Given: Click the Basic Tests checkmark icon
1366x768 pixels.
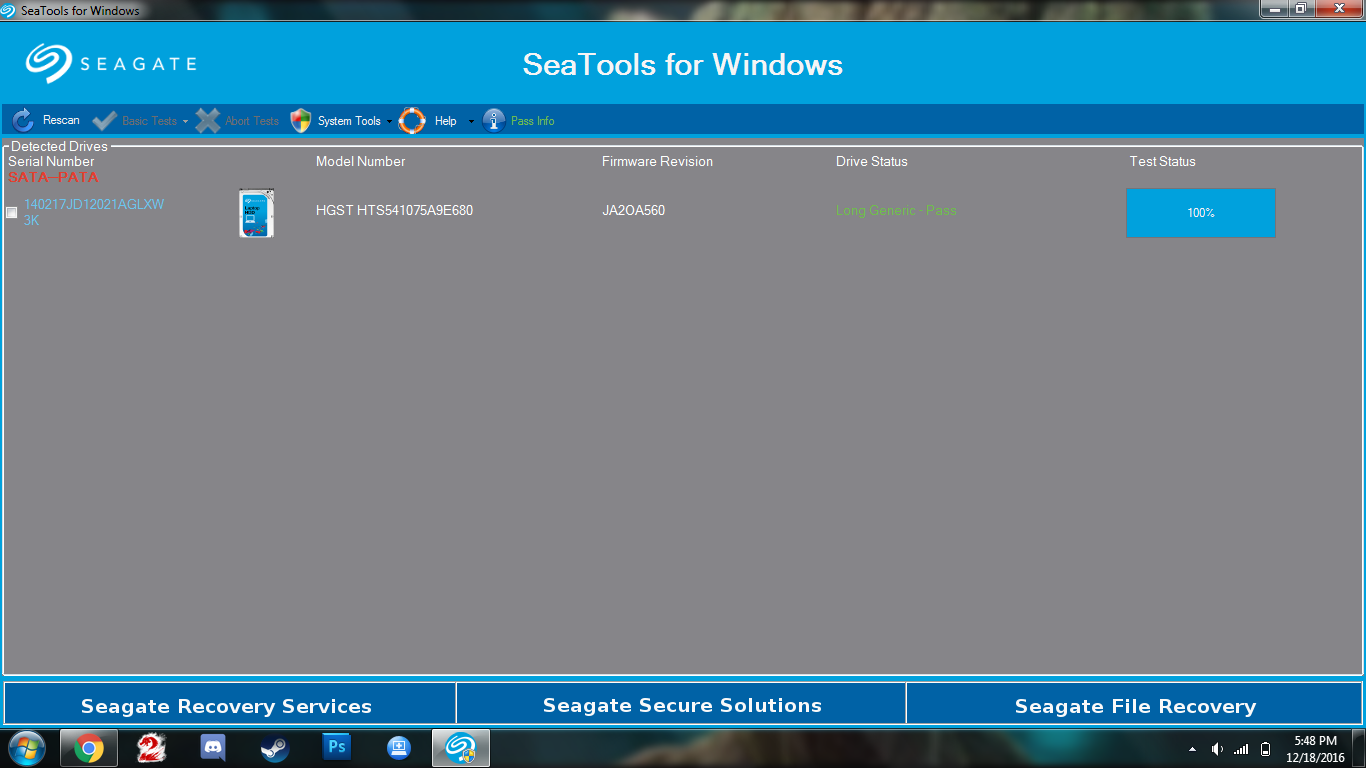Looking at the screenshot, I should click(104, 121).
